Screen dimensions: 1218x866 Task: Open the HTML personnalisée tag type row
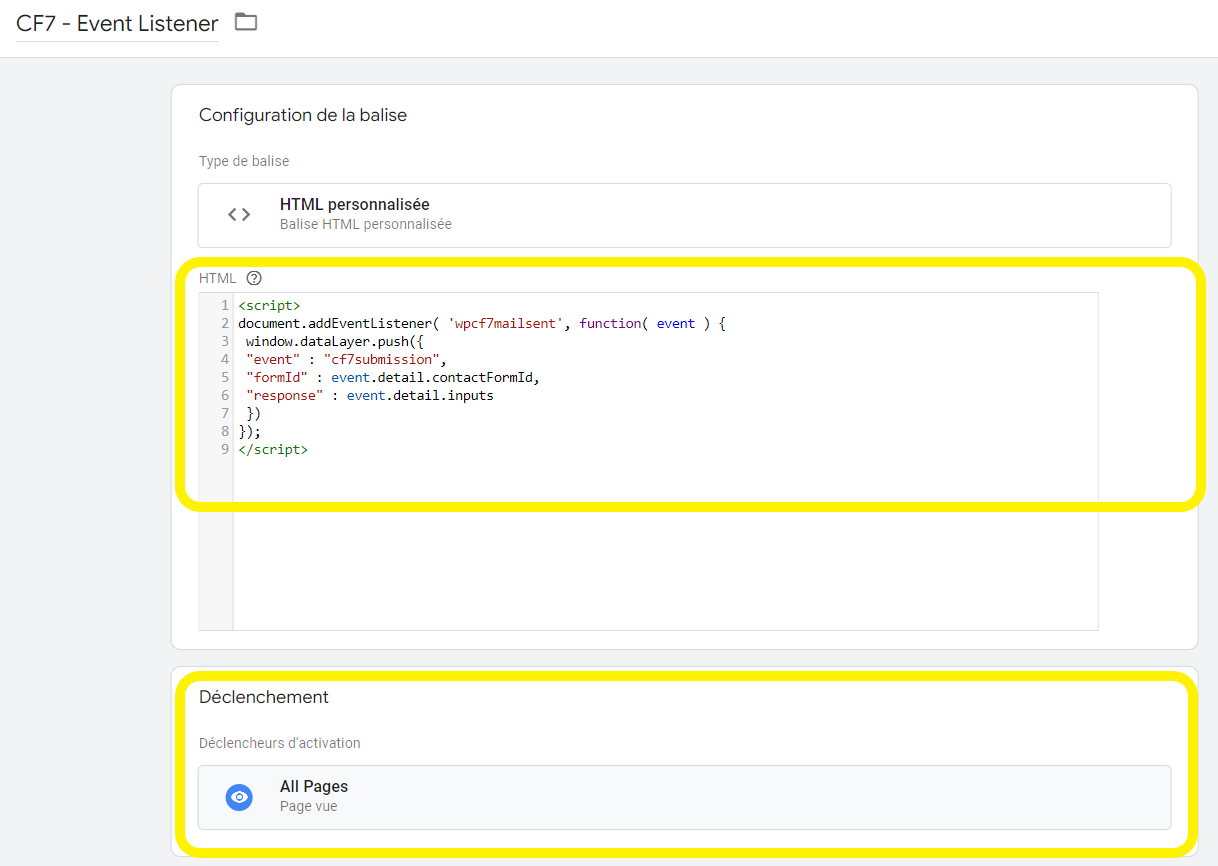tap(684, 215)
